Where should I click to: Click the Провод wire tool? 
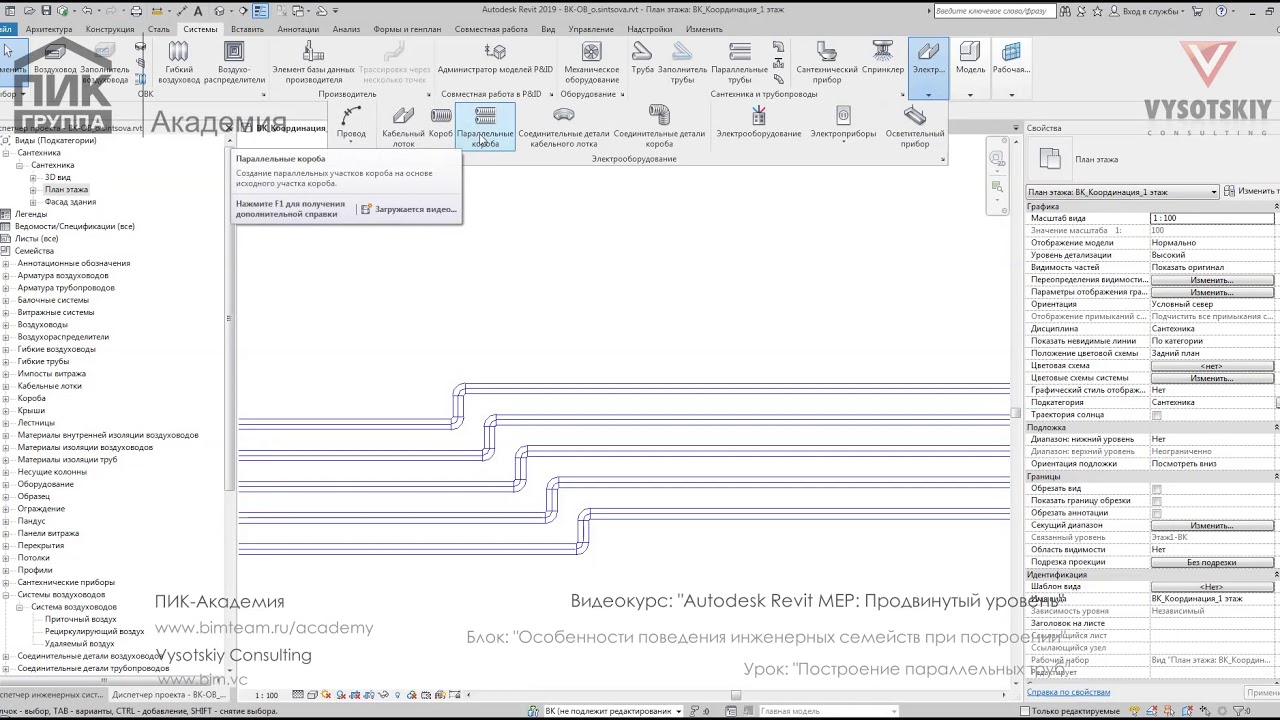click(x=351, y=123)
